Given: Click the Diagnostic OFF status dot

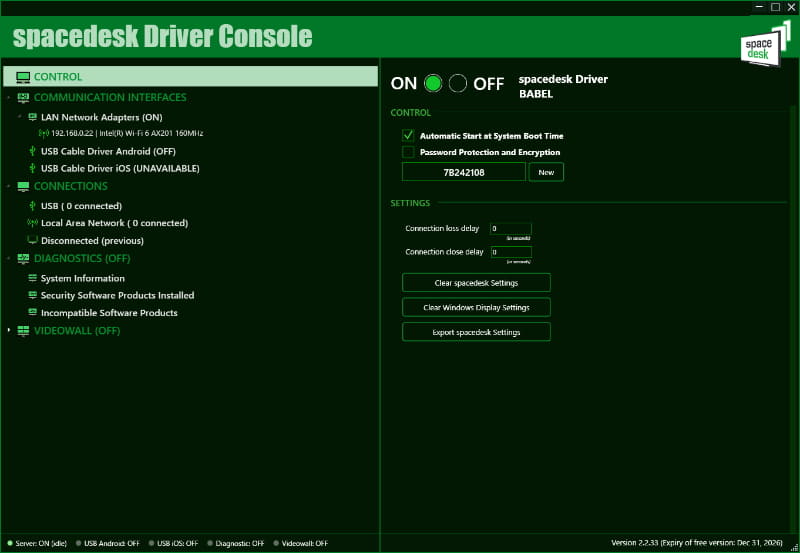Looking at the screenshot, I should [210, 543].
